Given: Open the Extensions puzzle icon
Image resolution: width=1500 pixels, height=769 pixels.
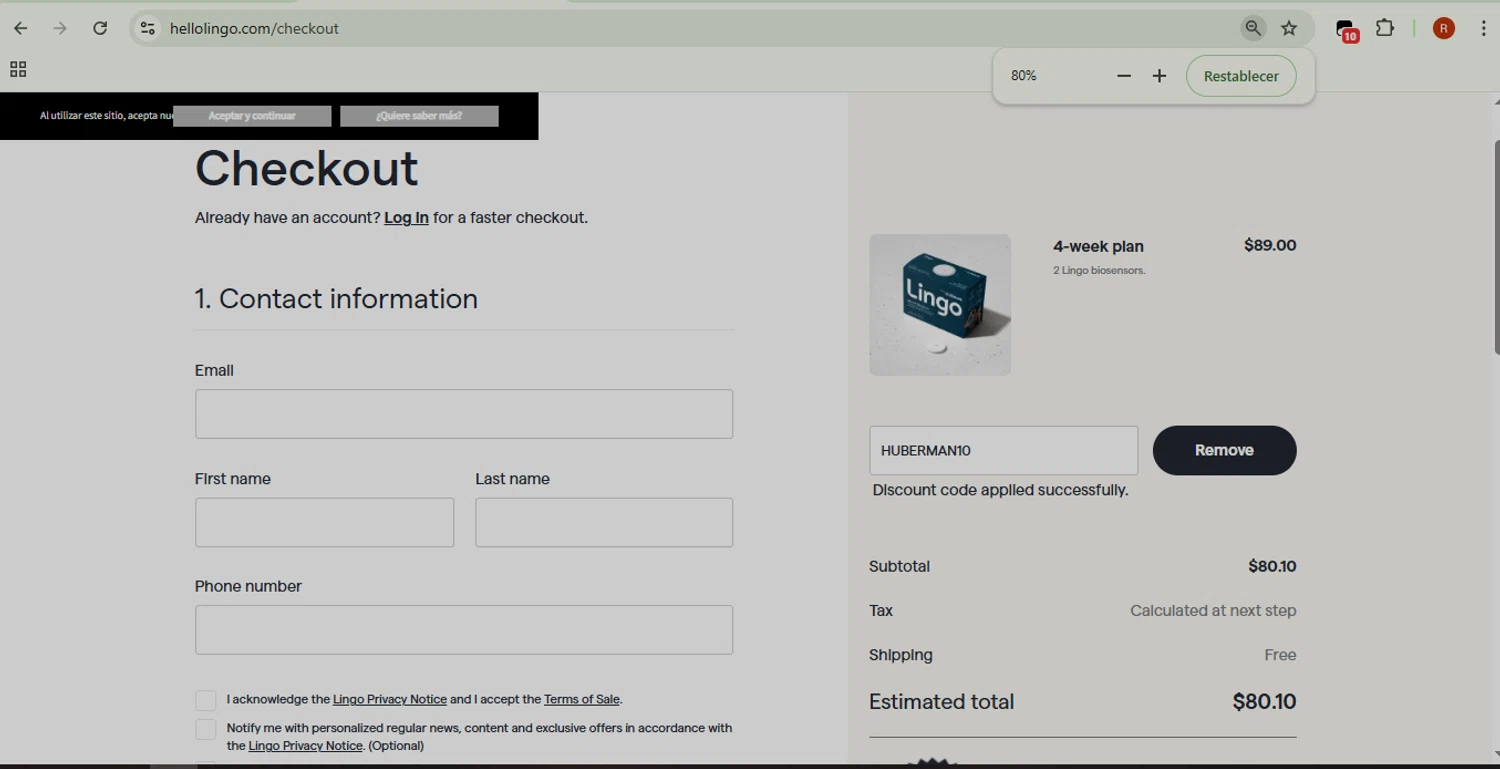Looking at the screenshot, I should [x=1385, y=28].
